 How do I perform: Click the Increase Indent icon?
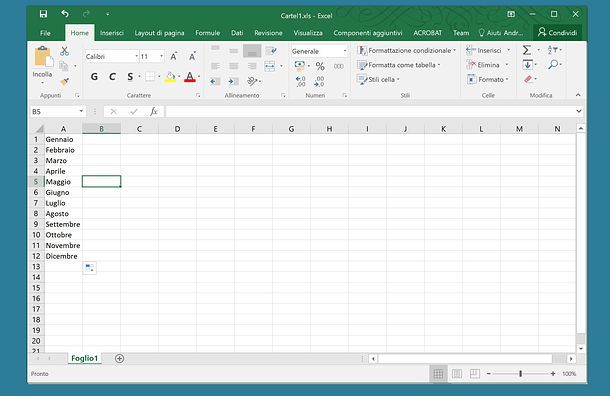click(233, 81)
